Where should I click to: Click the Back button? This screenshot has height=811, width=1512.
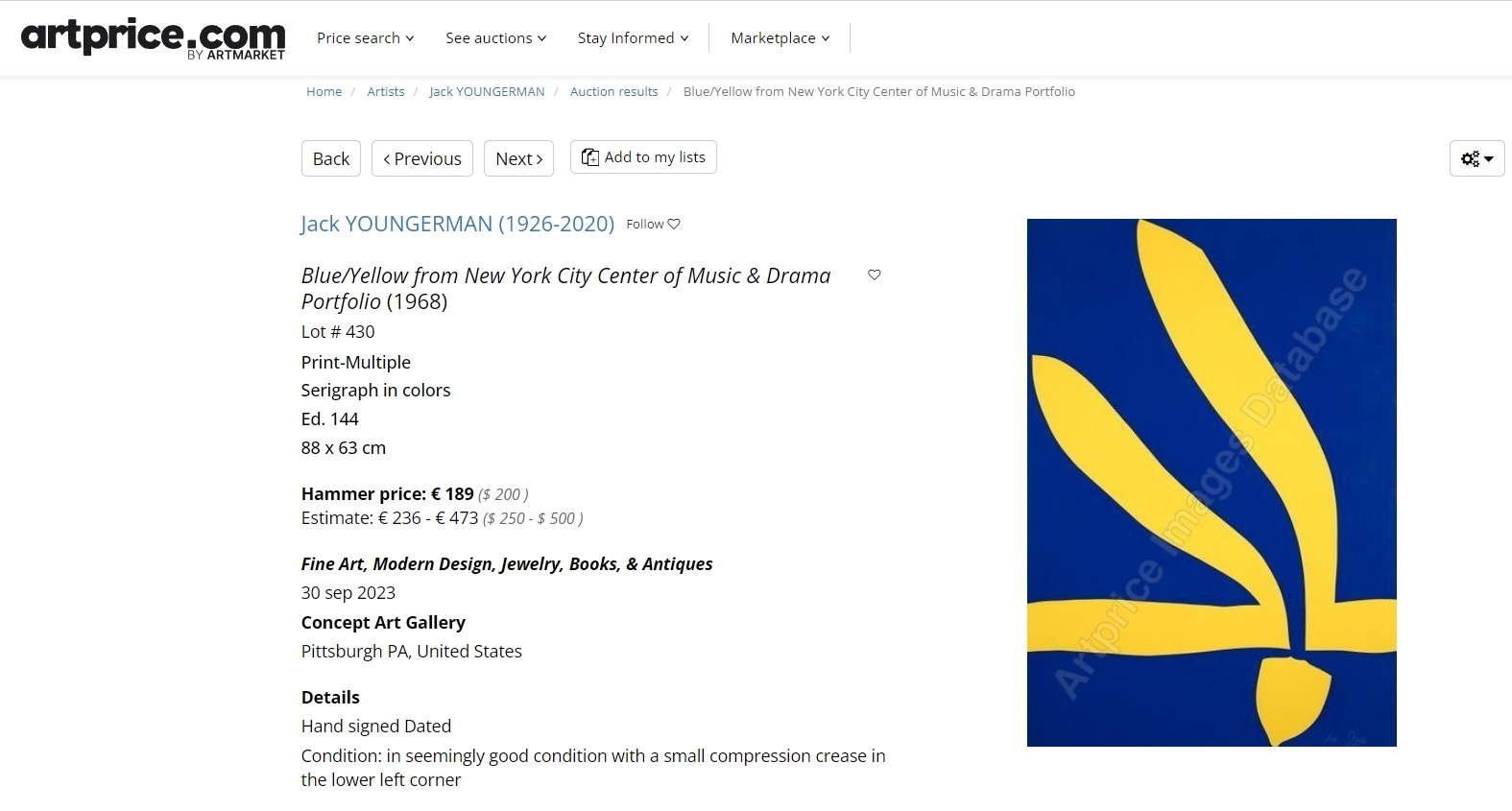pyautogui.click(x=331, y=158)
